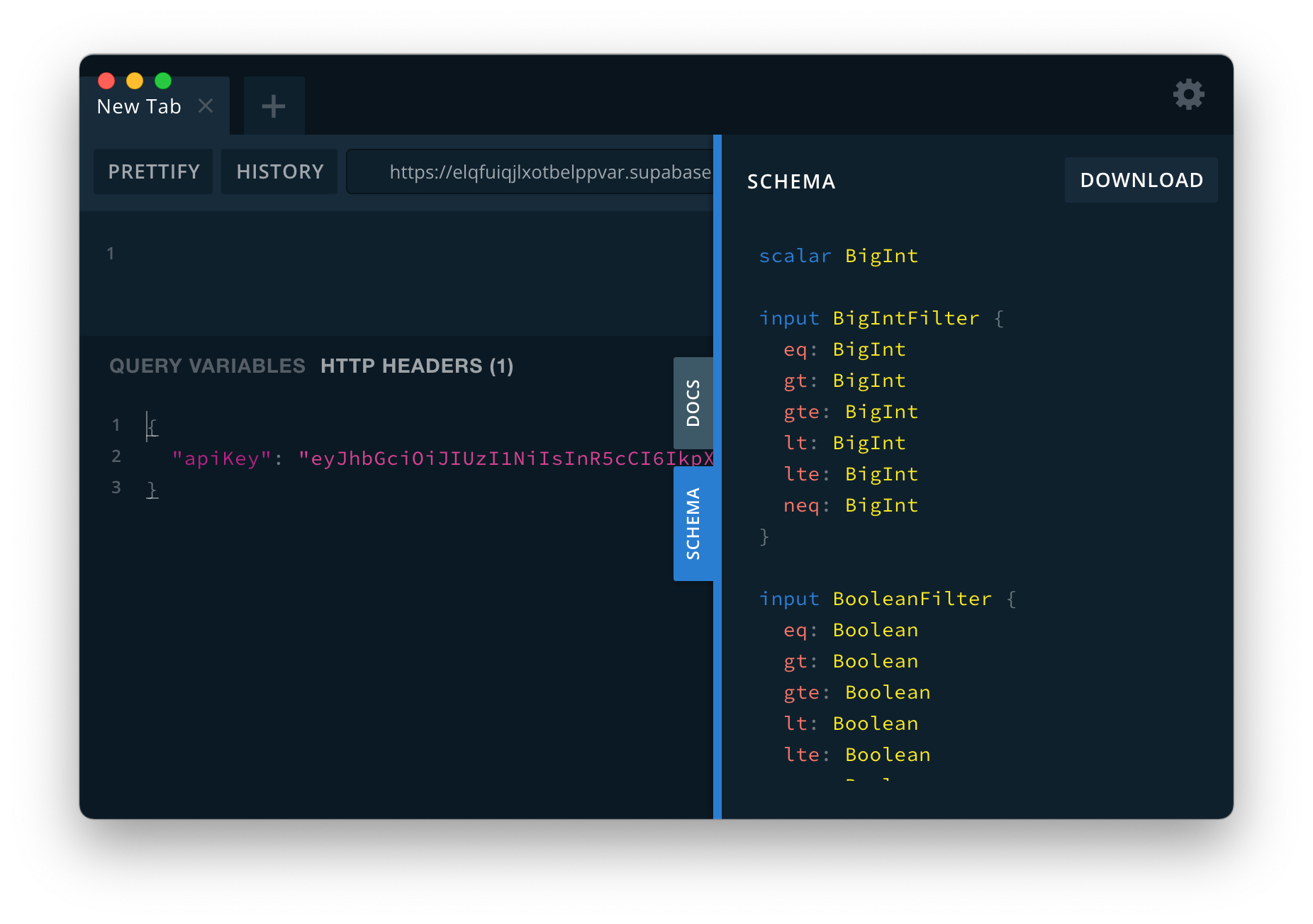Click the green zoom traffic light button
Screen dimensions: 1313x924
pos(163,80)
